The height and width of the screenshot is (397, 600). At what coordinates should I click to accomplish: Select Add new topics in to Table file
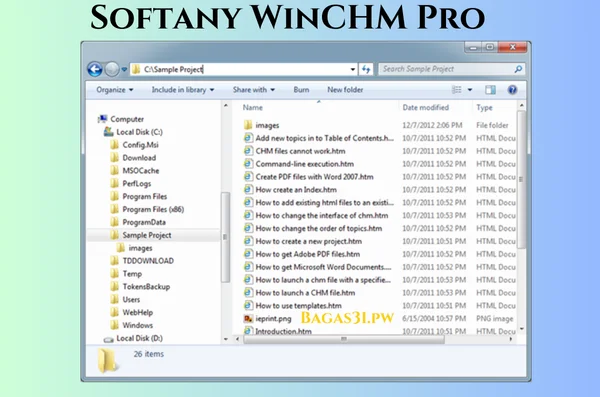319,138
